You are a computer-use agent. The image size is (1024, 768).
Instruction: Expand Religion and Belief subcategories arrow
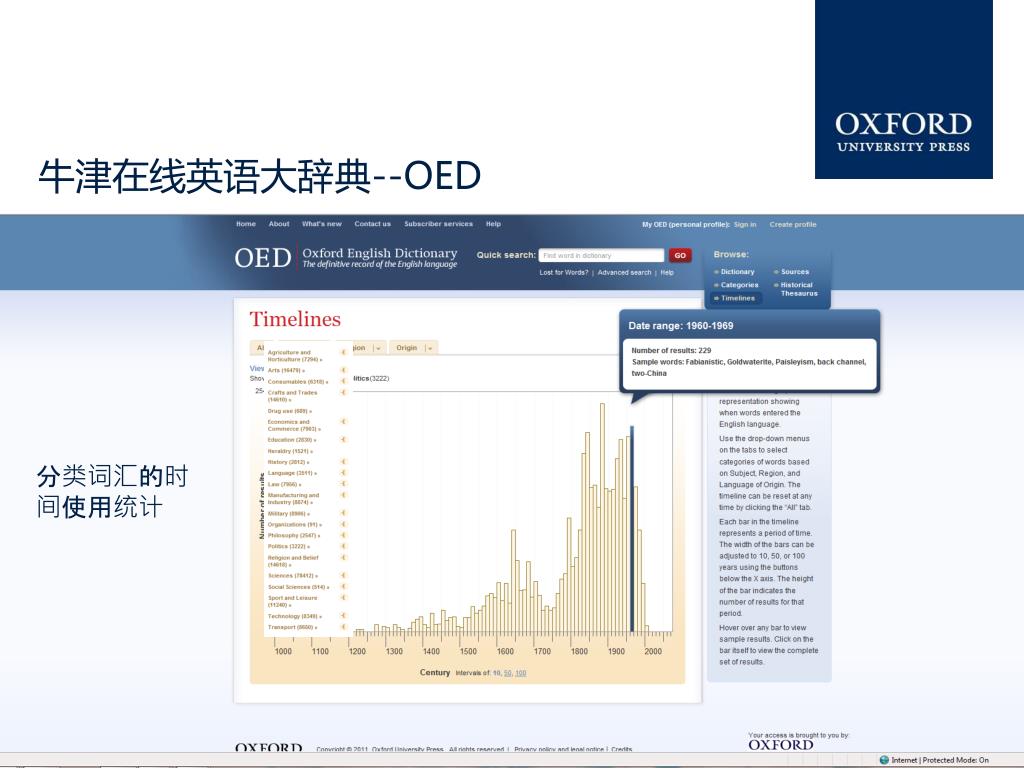tap(344, 558)
